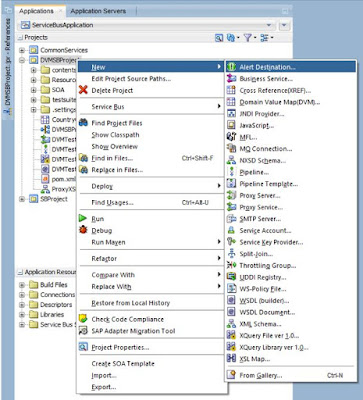
Task: Click the Split-Join icon
Action: pyautogui.click(x=231, y=254)
